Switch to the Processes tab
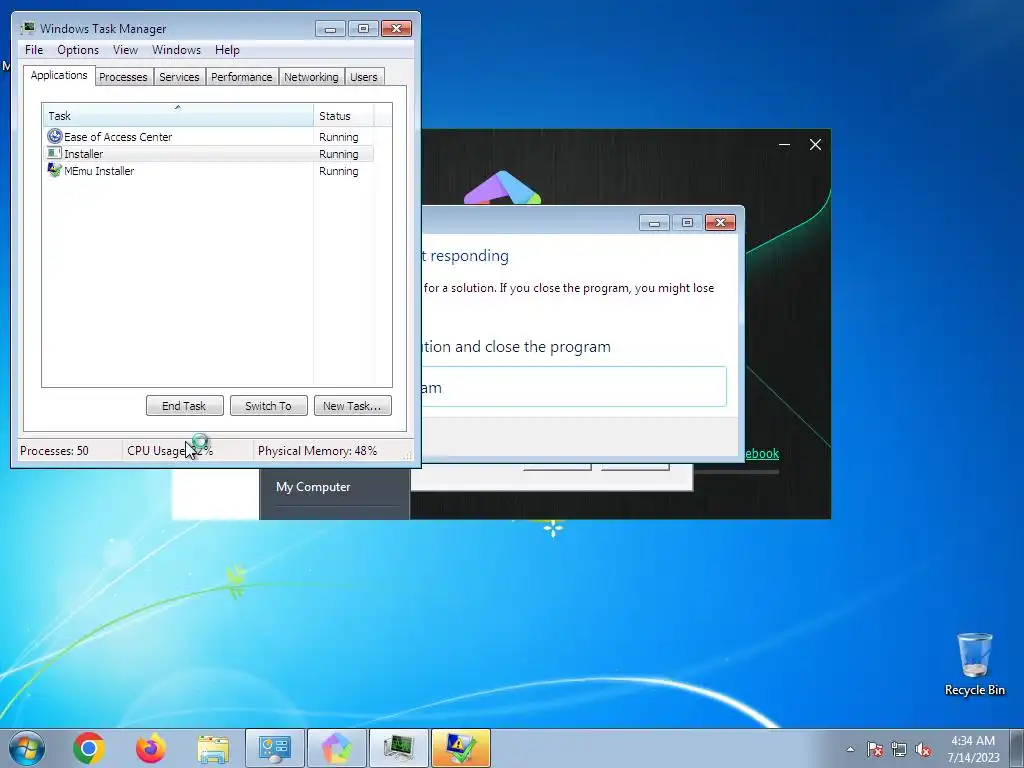The height and width of the screenshot is (768, 1024). tap(123, 77)
